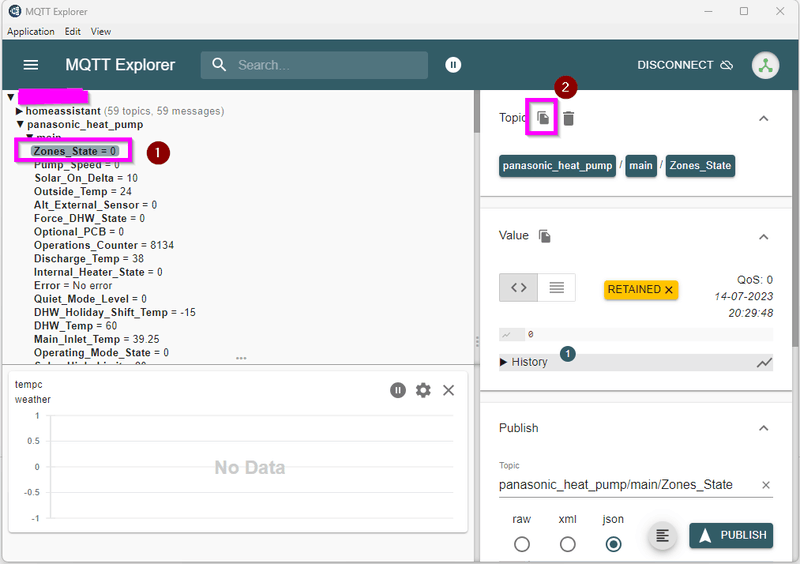Switch value view to raw code

point(518,287)
